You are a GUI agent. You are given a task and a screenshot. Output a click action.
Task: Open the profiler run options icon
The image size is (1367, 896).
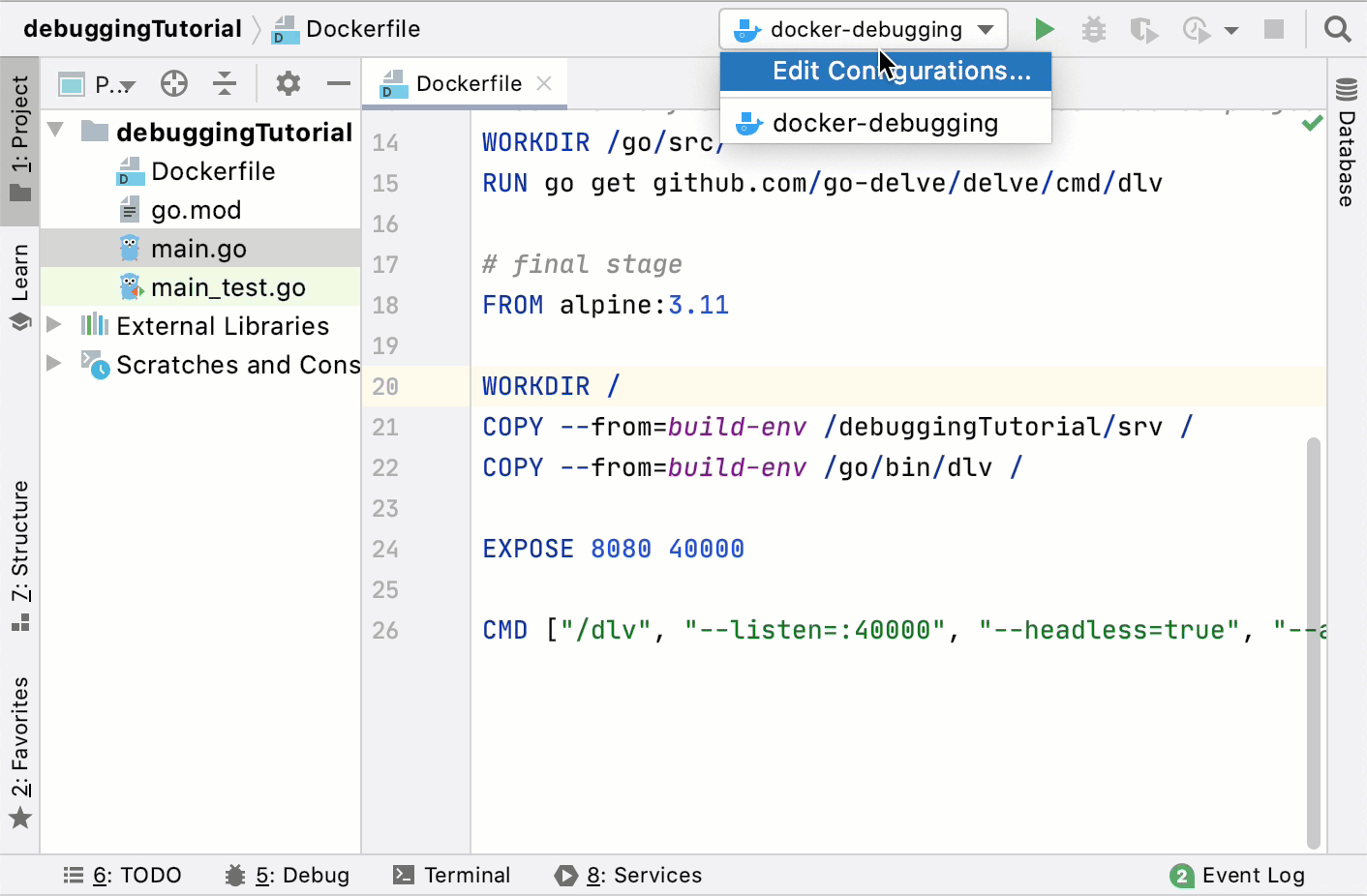click(x=1197, y=28)
